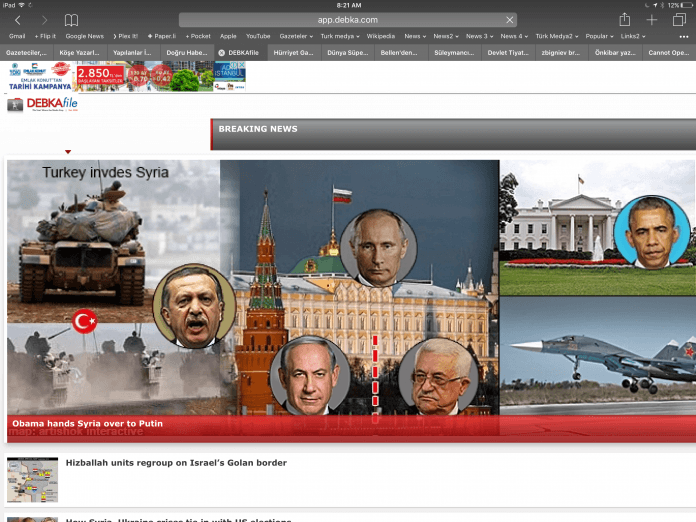Switch to Devlet Tiyat... tab
This screenshot has width=696, height=522.
tap(508, 52)
